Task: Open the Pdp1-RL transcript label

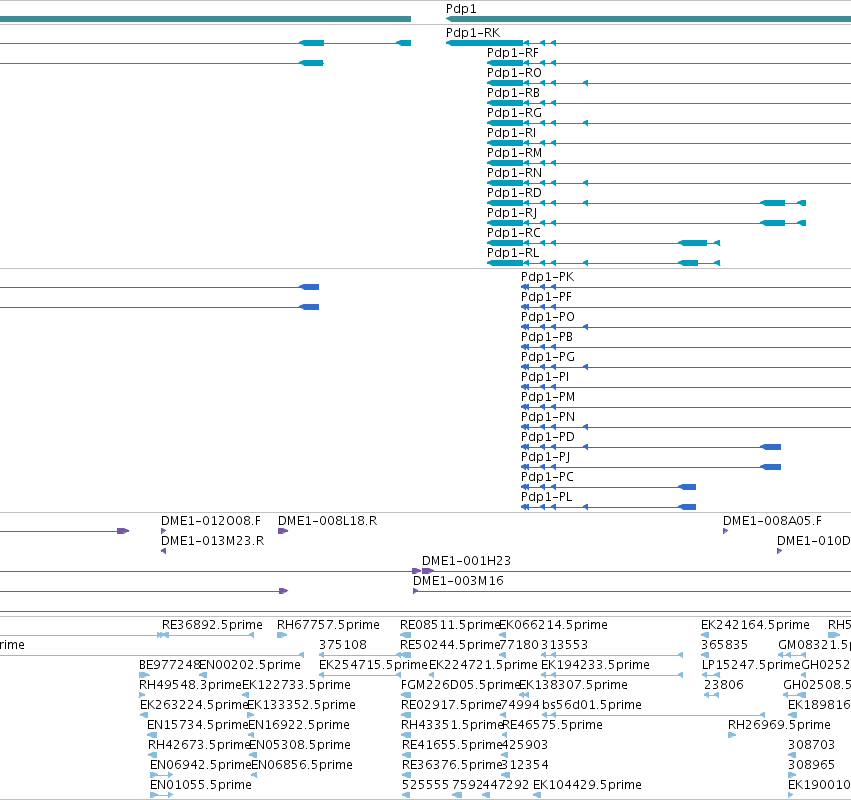Action: 513,253
